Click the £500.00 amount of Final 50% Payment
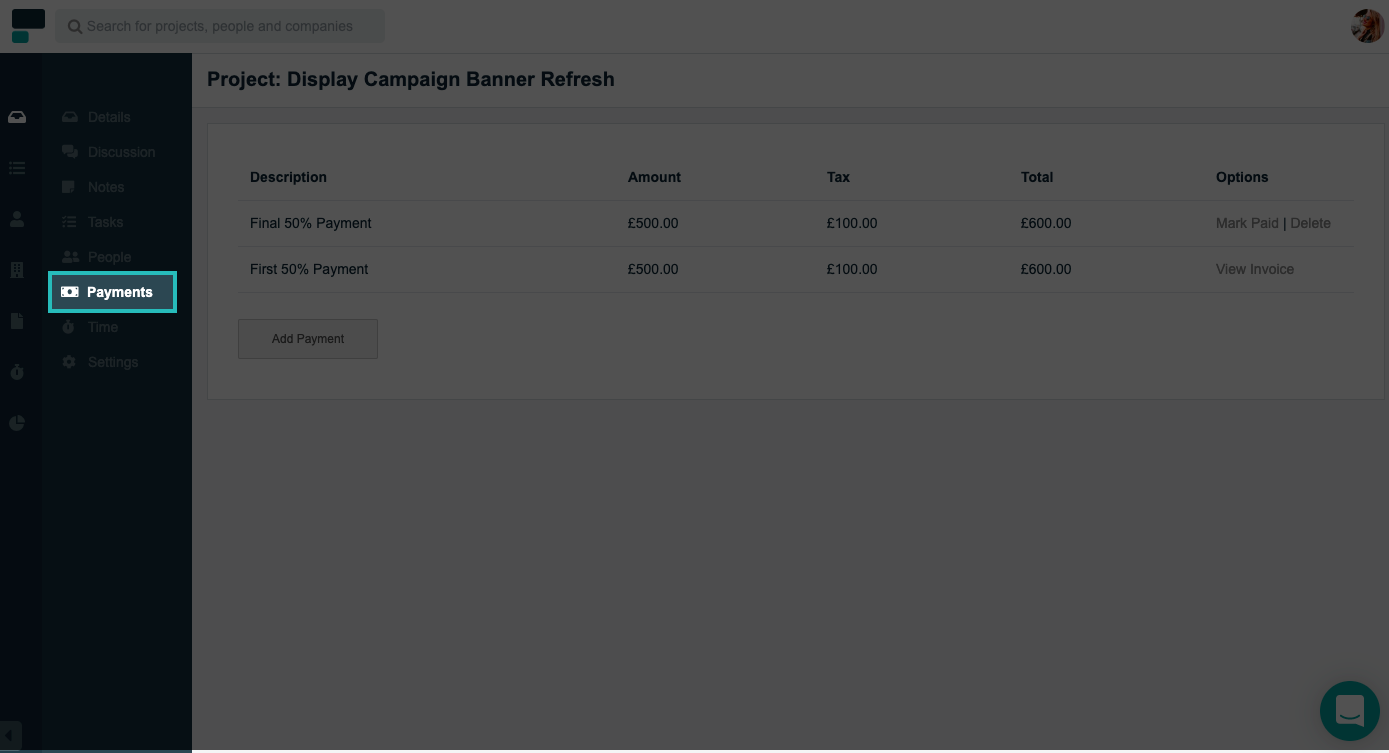This screenshot has width=1389, height=753. coord(653,223)
